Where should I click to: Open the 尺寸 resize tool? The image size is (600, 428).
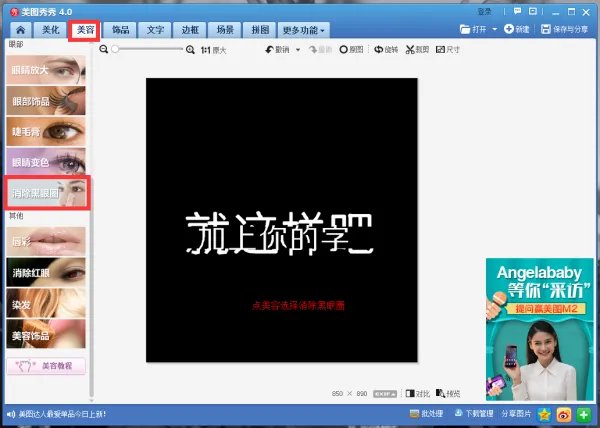448,50
